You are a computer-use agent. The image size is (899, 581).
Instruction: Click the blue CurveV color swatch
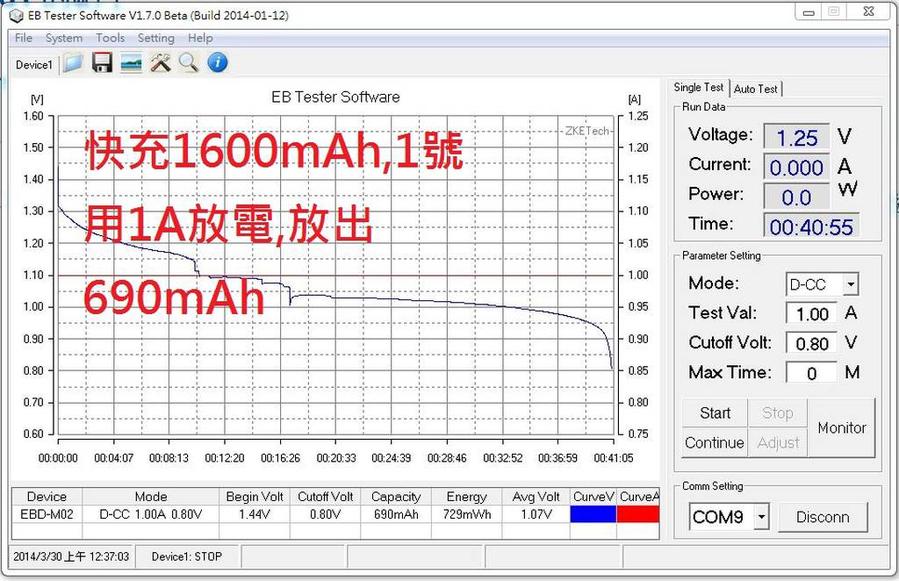tap(594, 514)
